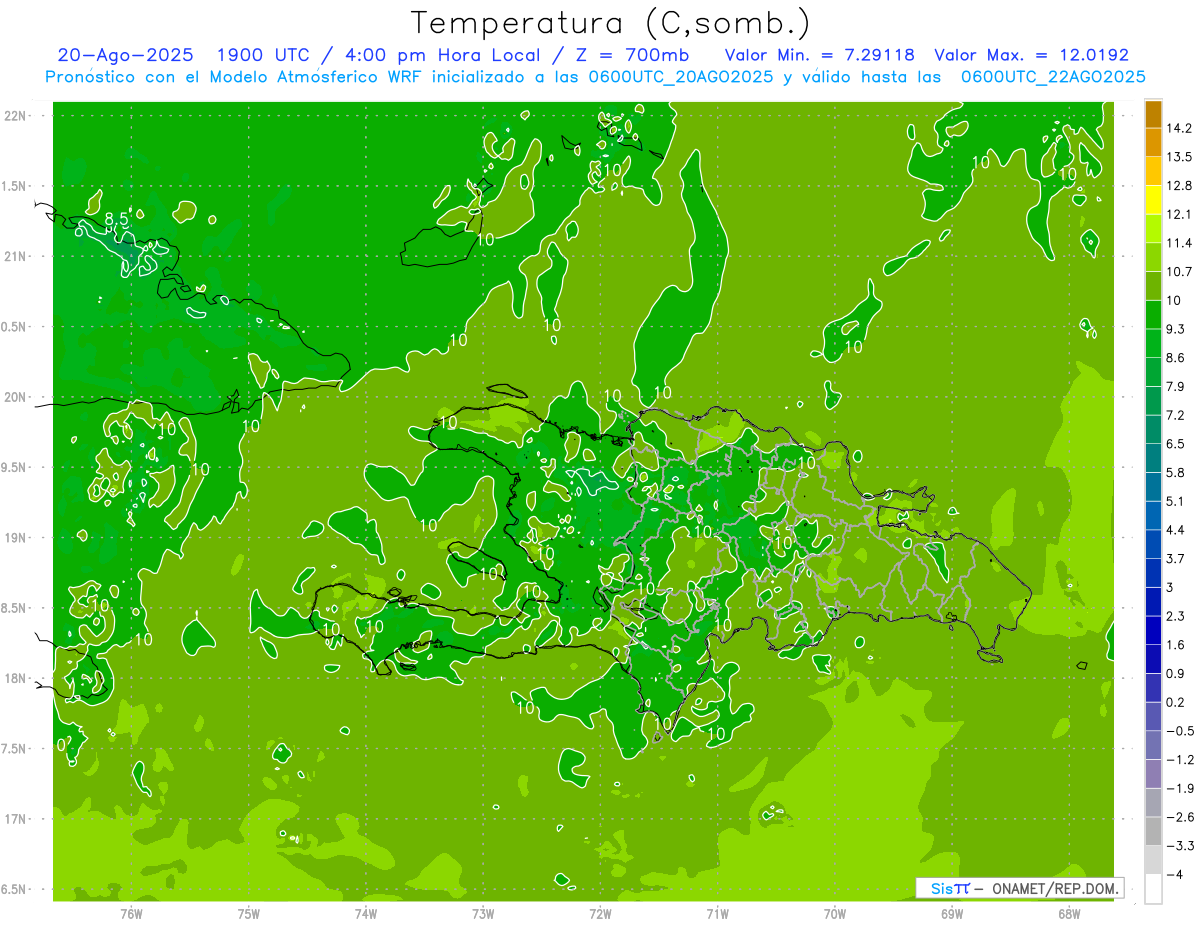This screenshot has width=1200, height=927.
Task: Click the legend value '12.1'
Action: tap(1179, 214)
